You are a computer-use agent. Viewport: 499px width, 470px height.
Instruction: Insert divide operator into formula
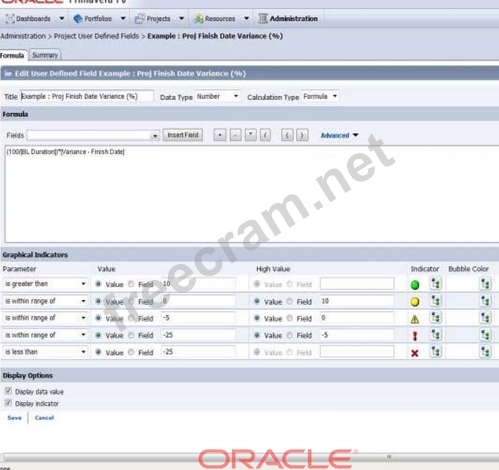coord(265,135)
